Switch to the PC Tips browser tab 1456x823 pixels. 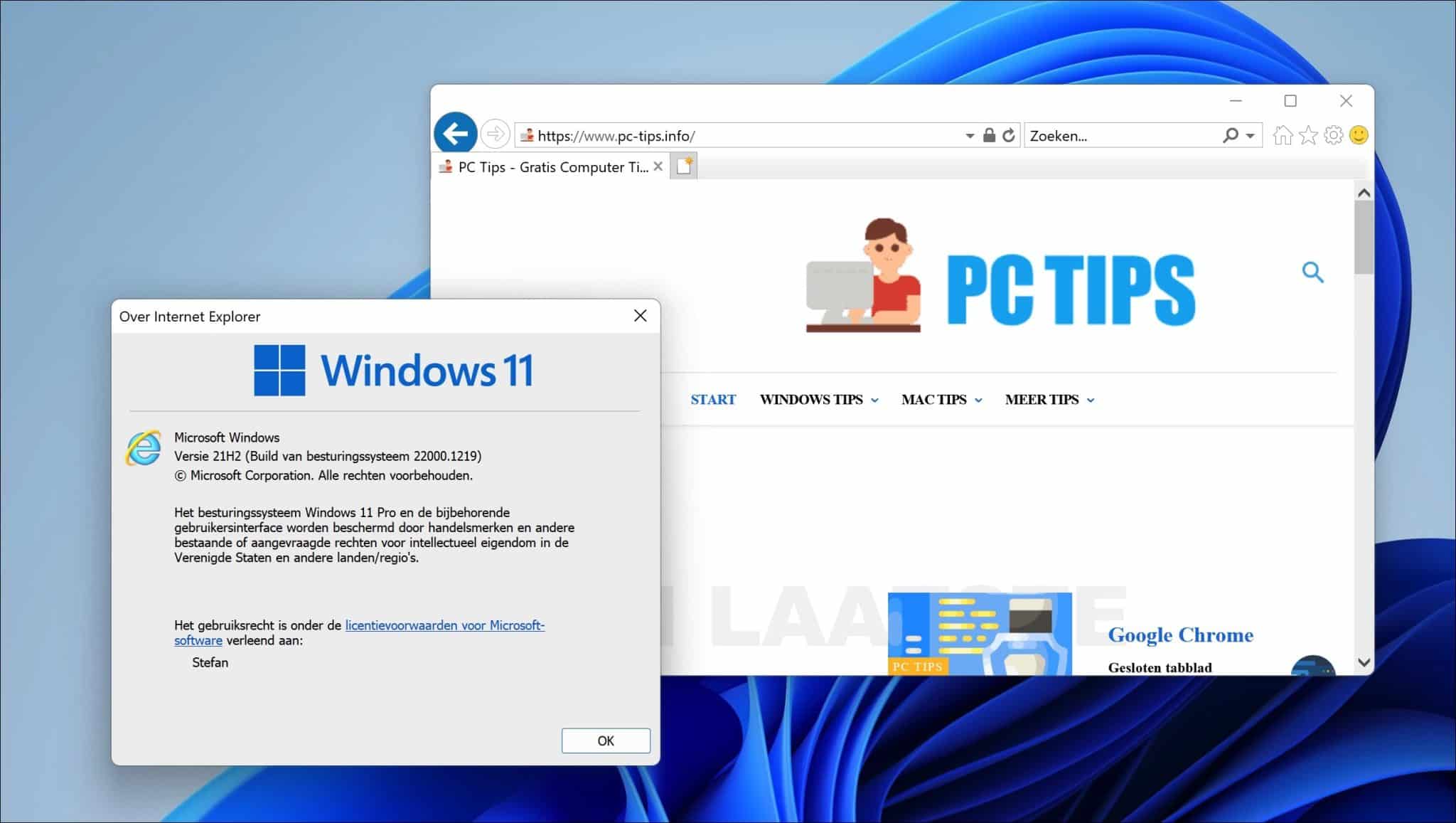pyautogui.click(x=551, y=166)
